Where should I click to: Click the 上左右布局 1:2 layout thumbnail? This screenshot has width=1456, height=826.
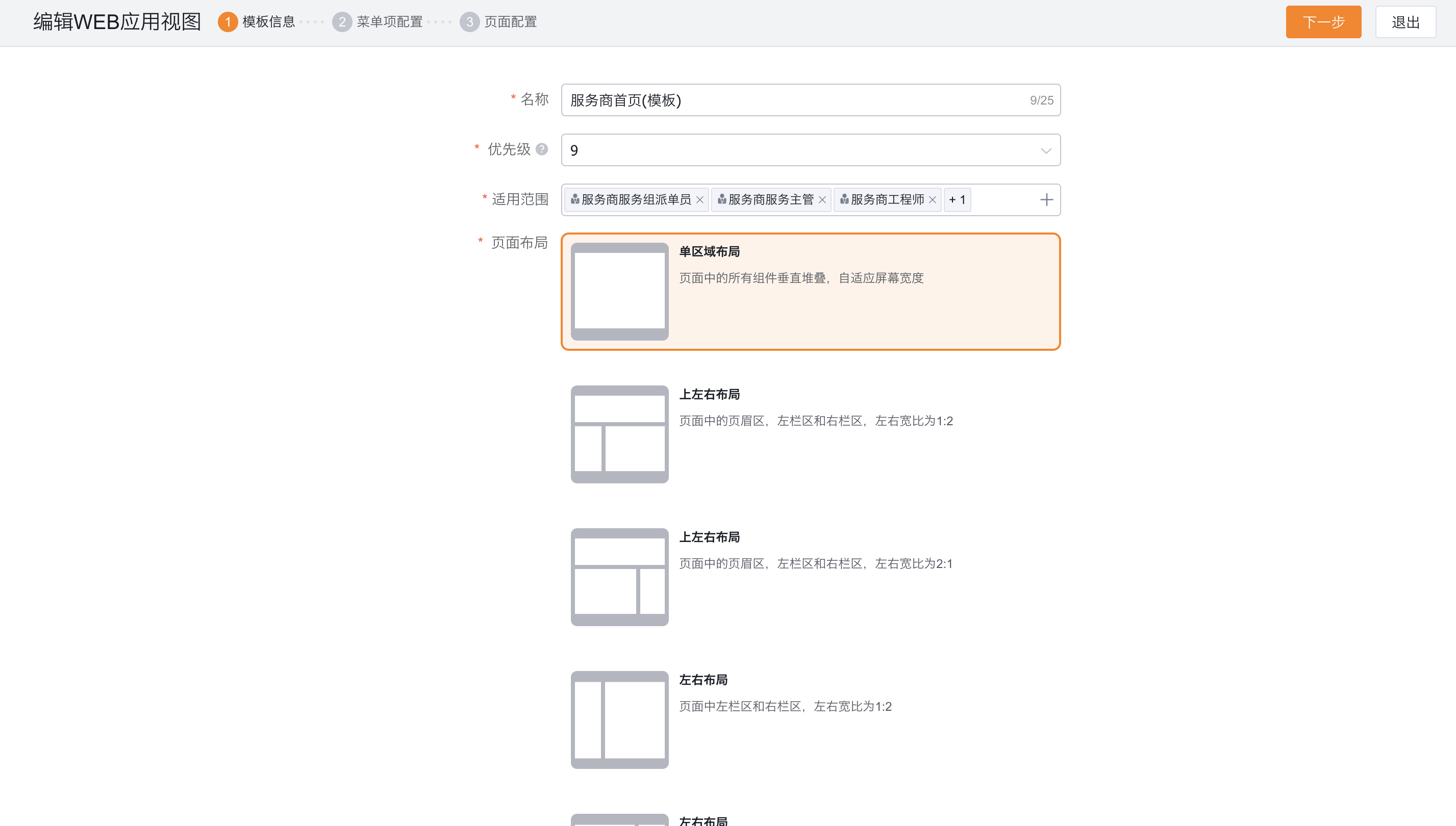coord(619,434)
